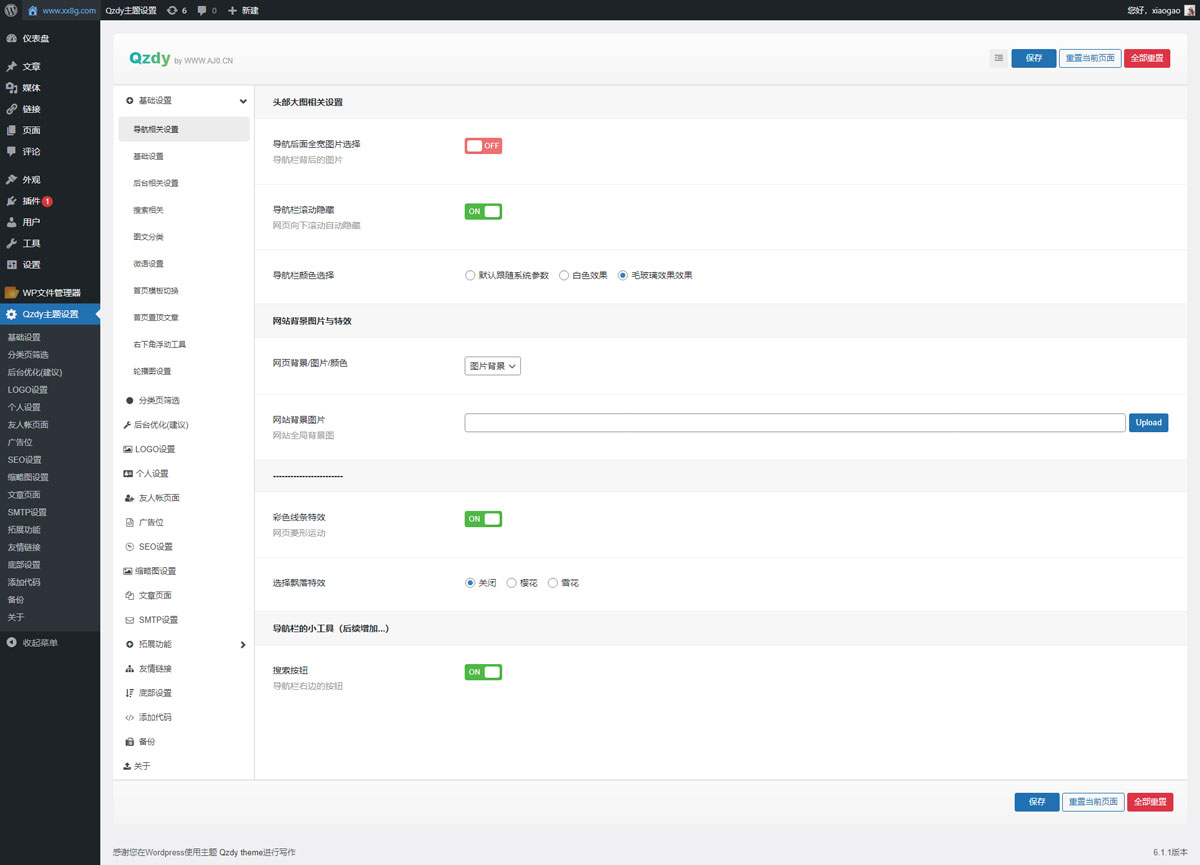
Task: Open the comments bubble icon in admin bar
Action: [x=202, y=10]
